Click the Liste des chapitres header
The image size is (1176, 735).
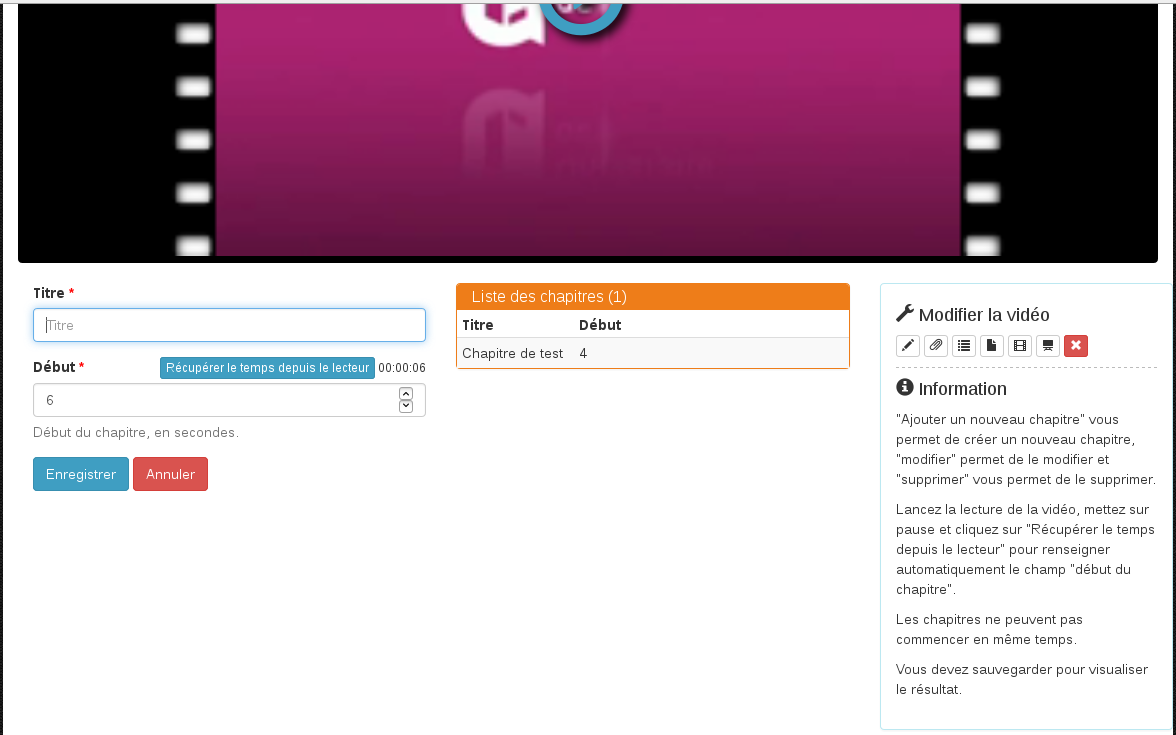coord(652,297)
